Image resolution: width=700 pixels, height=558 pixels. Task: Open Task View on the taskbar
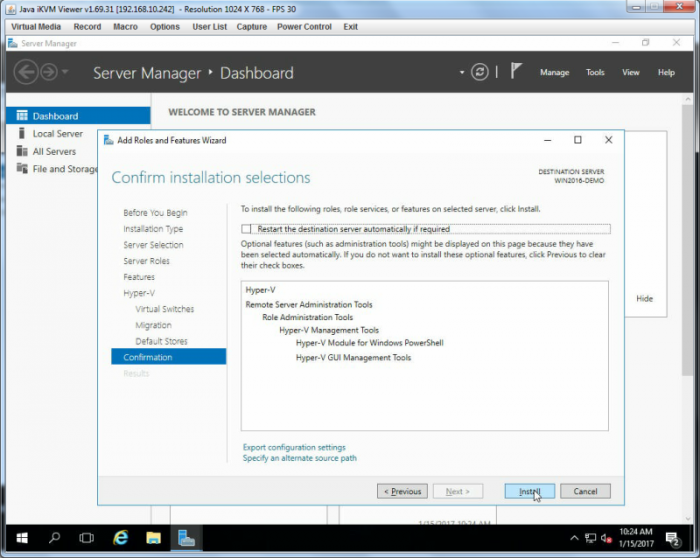(x=86, y=538)
